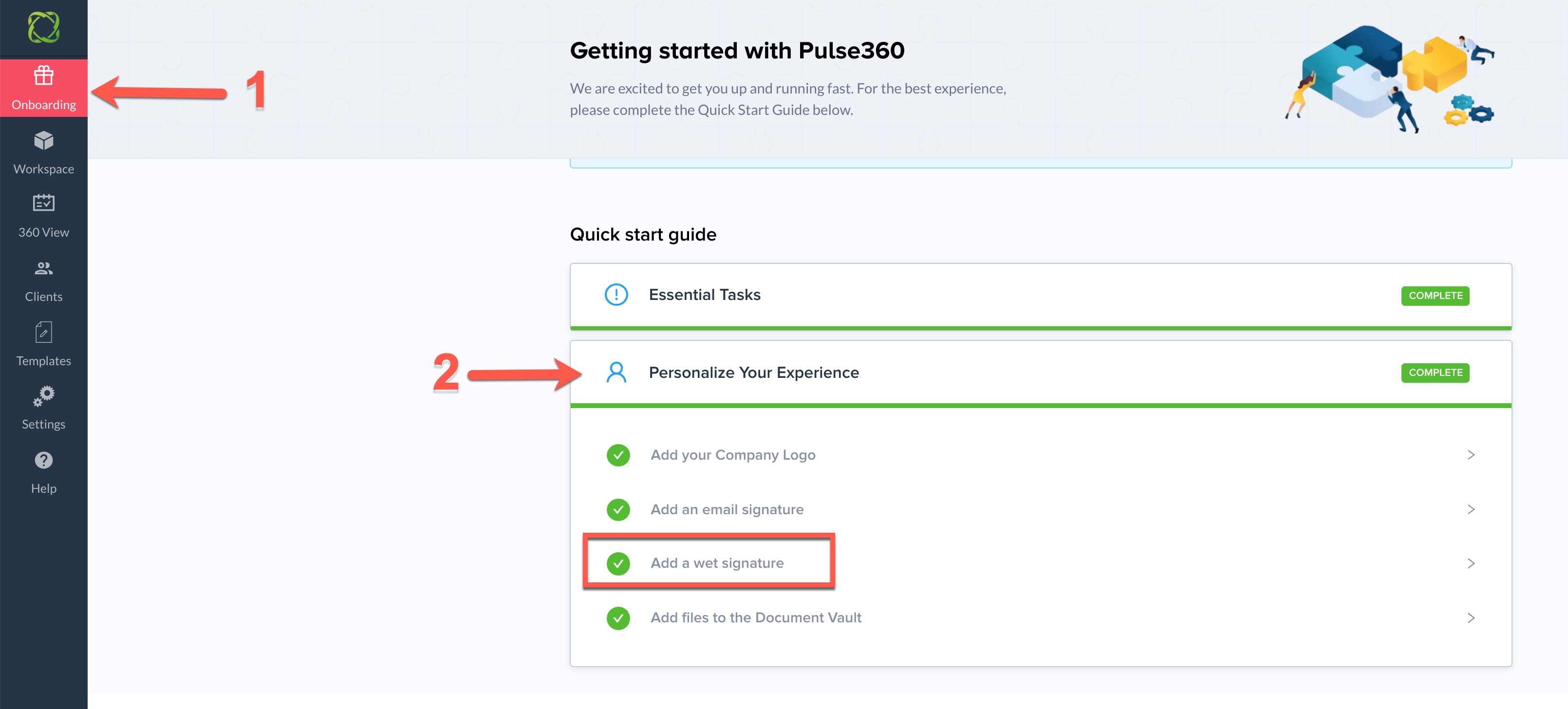Expand the Add your Company Logo chevron
The image size is (1568, 709).
point(1470,455)
